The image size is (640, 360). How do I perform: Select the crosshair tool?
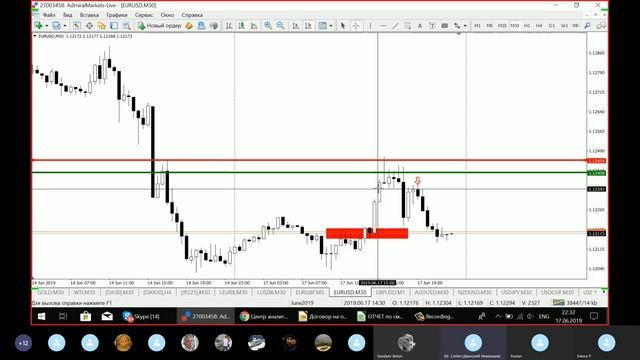(x=356, y=26)
